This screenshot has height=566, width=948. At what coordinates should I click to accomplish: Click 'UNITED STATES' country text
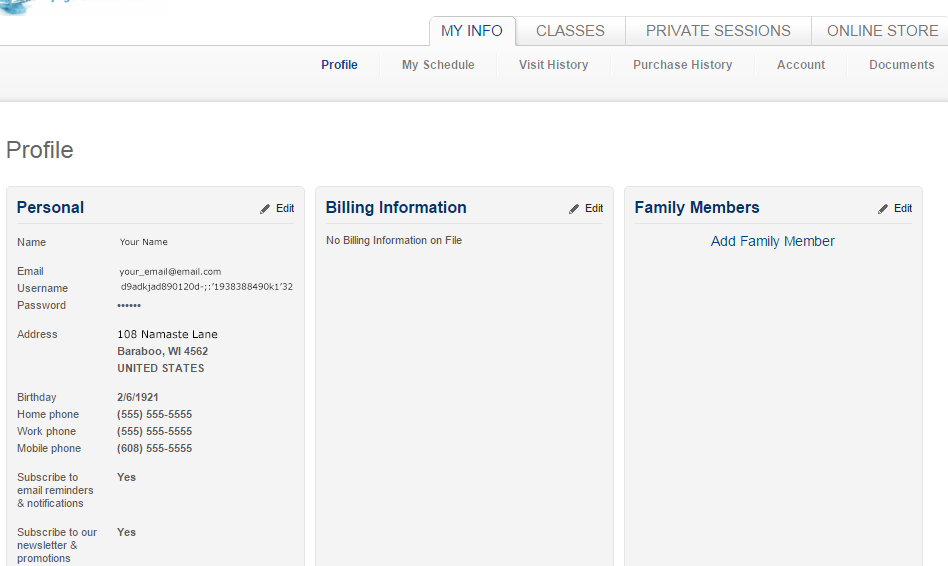(161, 368)
